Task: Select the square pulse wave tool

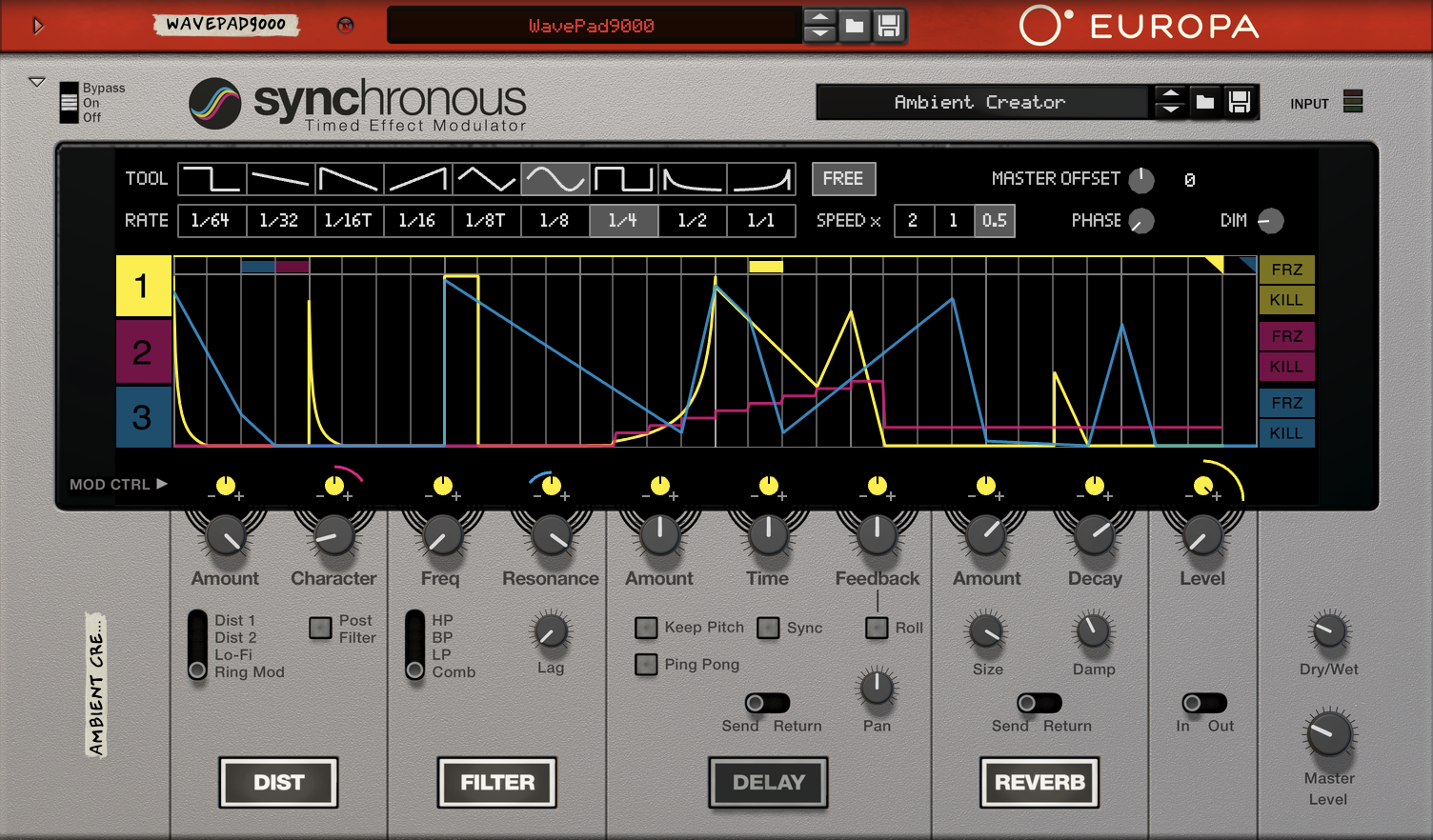Action: tap(623, 178)
